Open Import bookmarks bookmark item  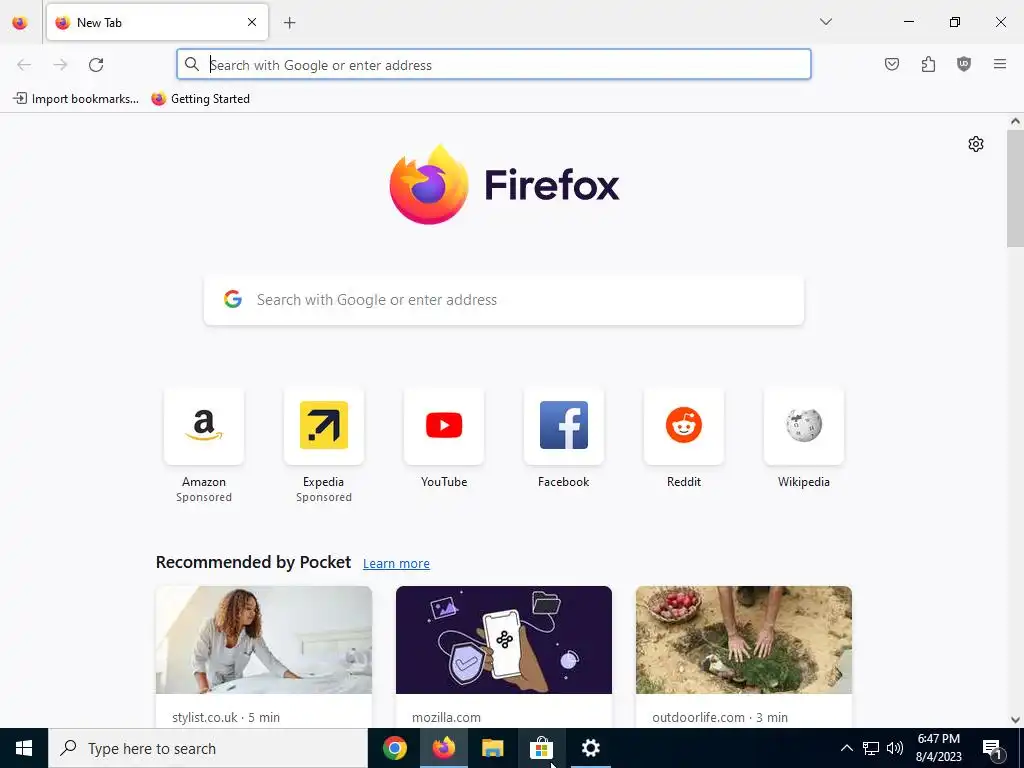(x=76, y=99)
